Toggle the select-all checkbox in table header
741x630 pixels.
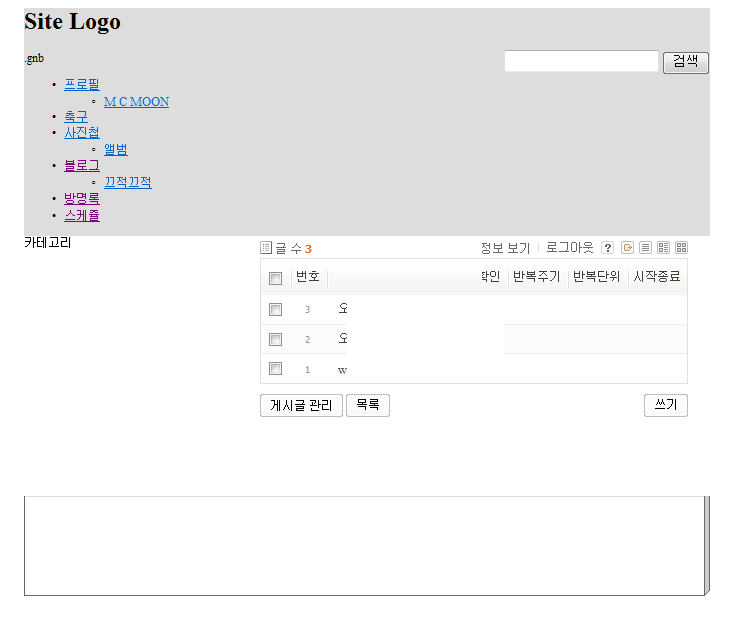pyautogui.click(x=276, y=278)
